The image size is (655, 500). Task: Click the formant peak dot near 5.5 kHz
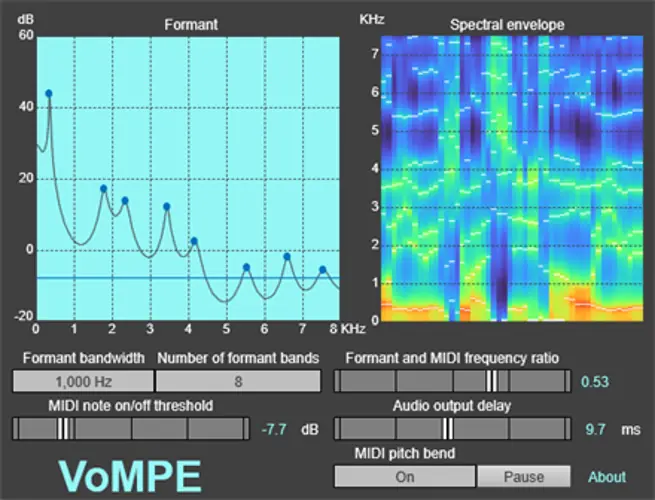tap(247, 267)
